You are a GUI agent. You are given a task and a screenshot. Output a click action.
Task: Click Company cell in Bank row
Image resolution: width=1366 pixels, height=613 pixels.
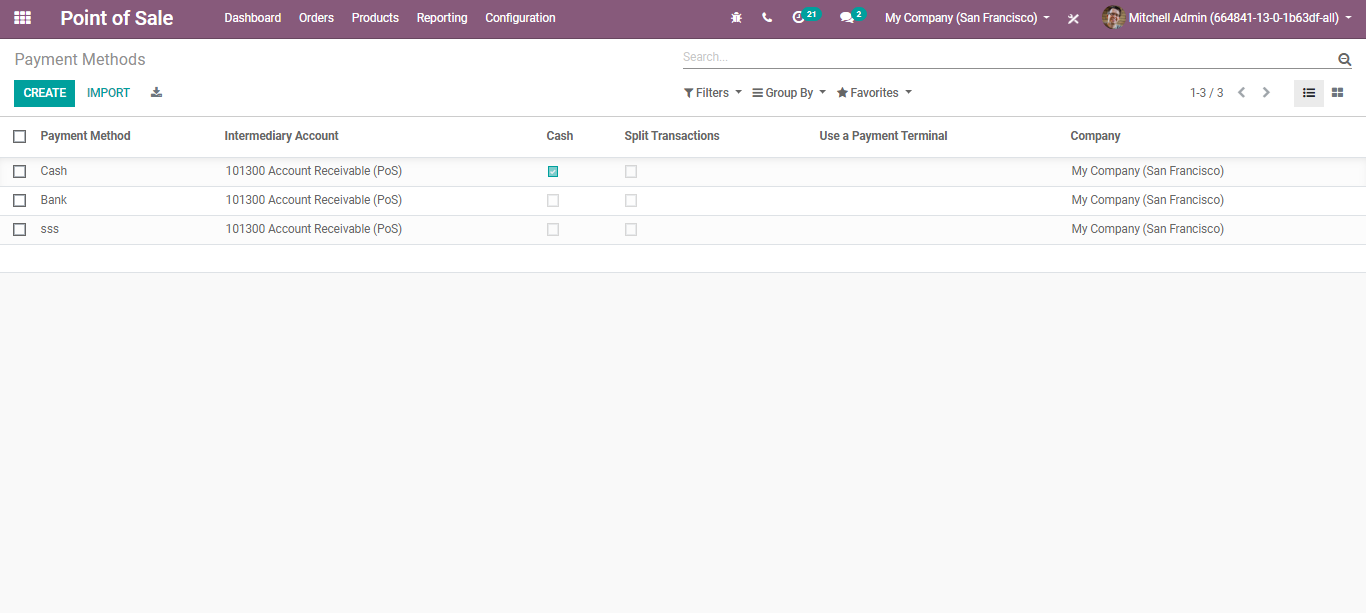click(x=1148, y=200)
